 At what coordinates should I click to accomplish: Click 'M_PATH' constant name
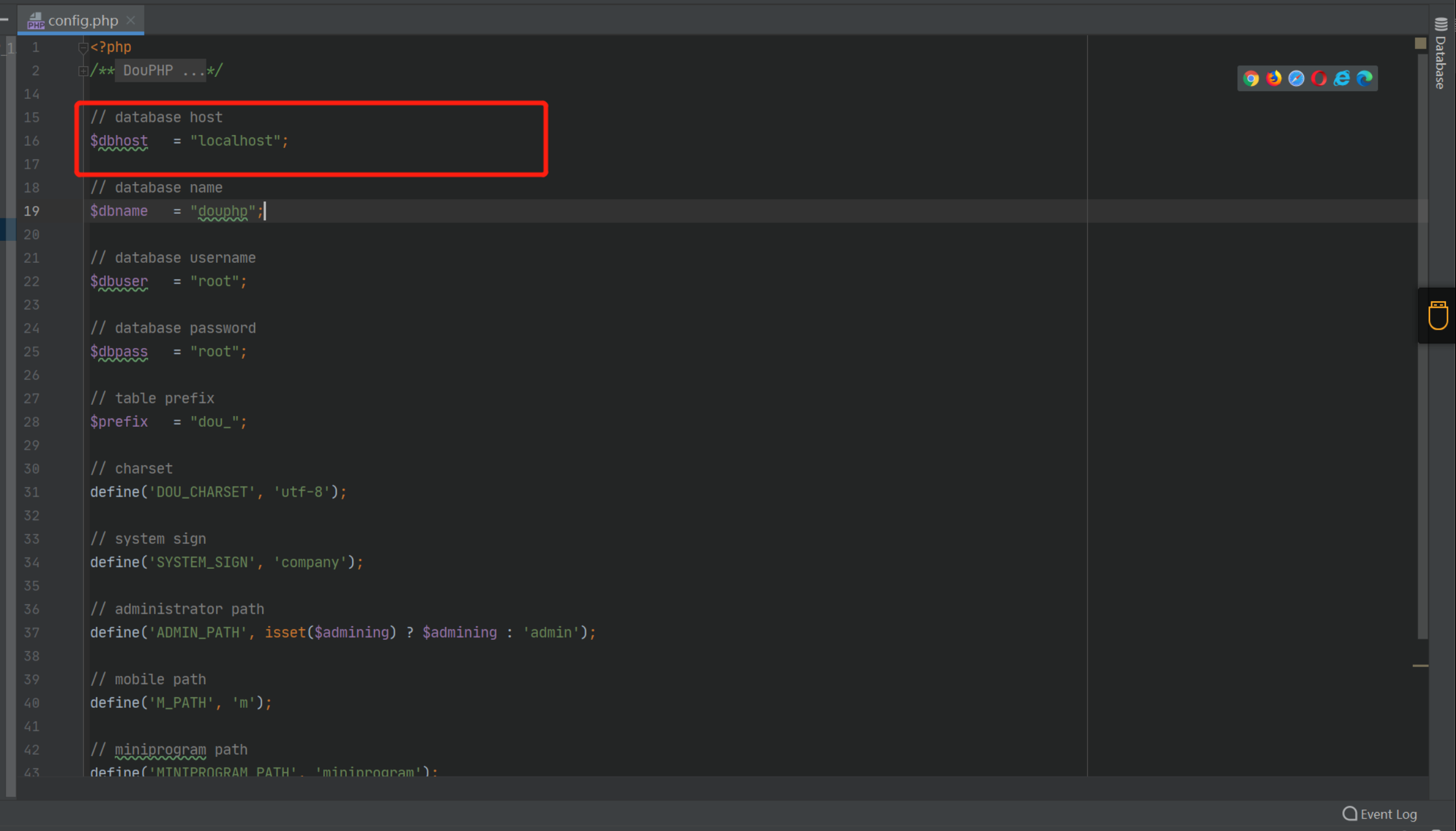point(181,703)
